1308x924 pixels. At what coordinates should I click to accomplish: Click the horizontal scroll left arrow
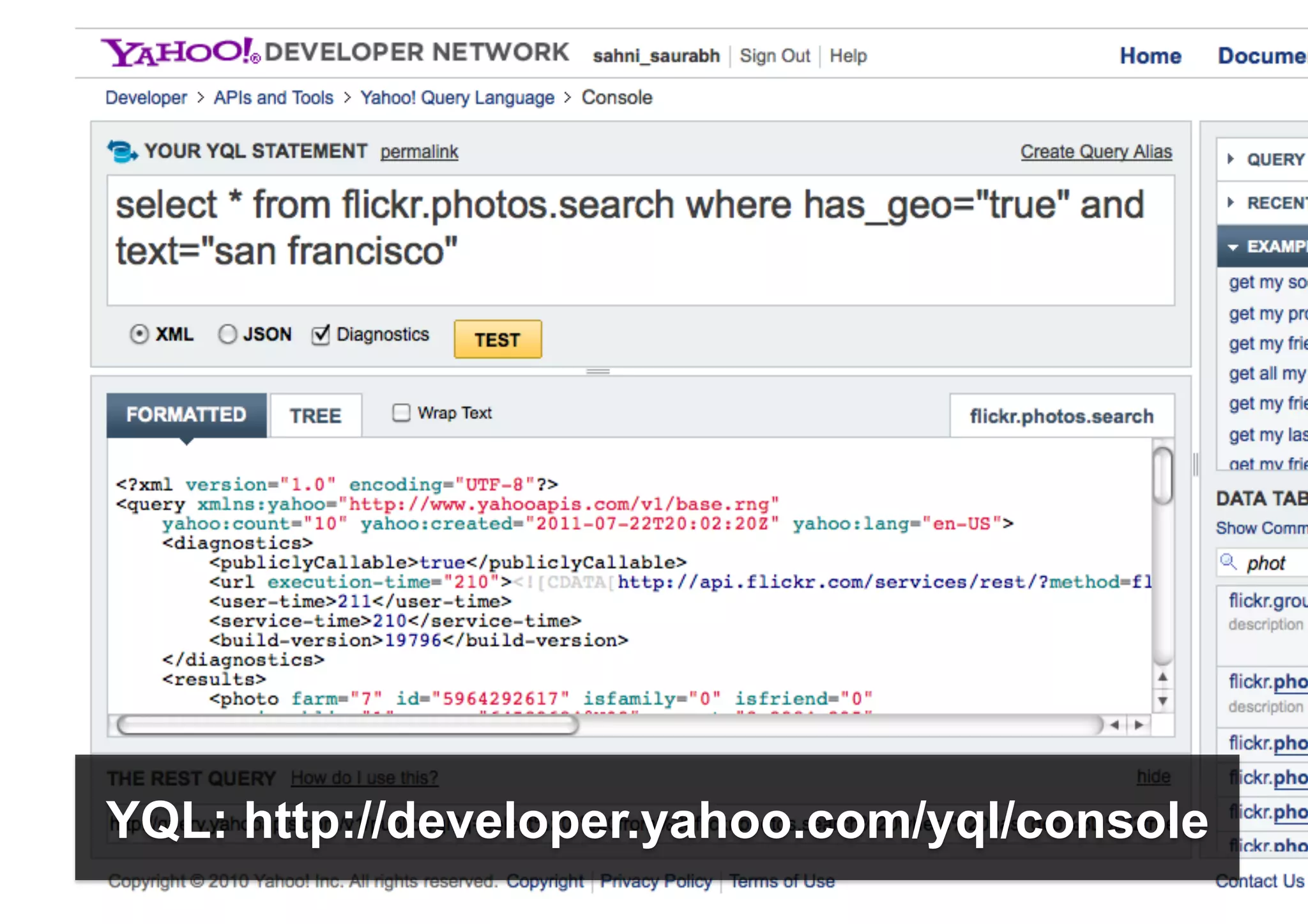pos(1114,725)
